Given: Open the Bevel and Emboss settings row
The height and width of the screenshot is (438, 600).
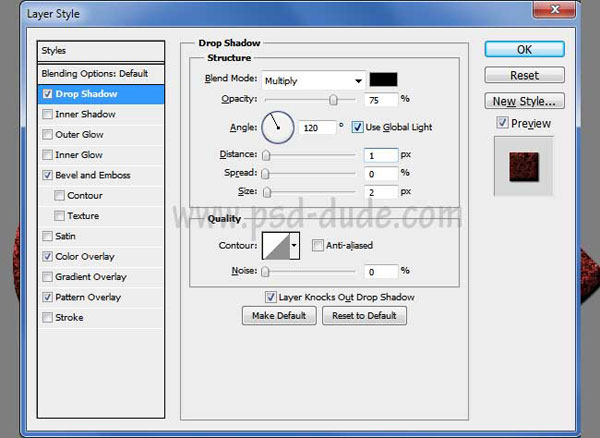Looking at the screenshot, I should [101, 175].
